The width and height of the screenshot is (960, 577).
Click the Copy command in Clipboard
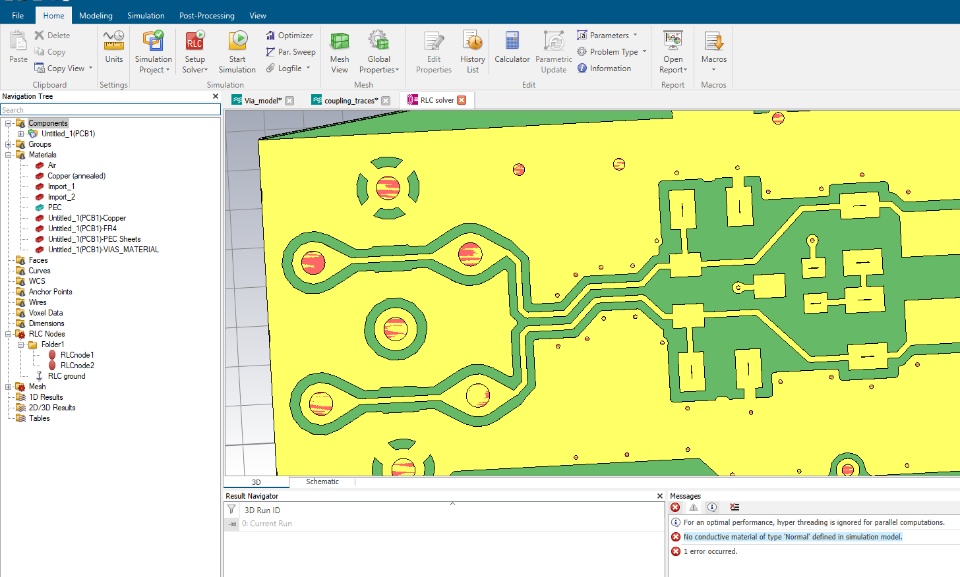[x=50, y=52]
